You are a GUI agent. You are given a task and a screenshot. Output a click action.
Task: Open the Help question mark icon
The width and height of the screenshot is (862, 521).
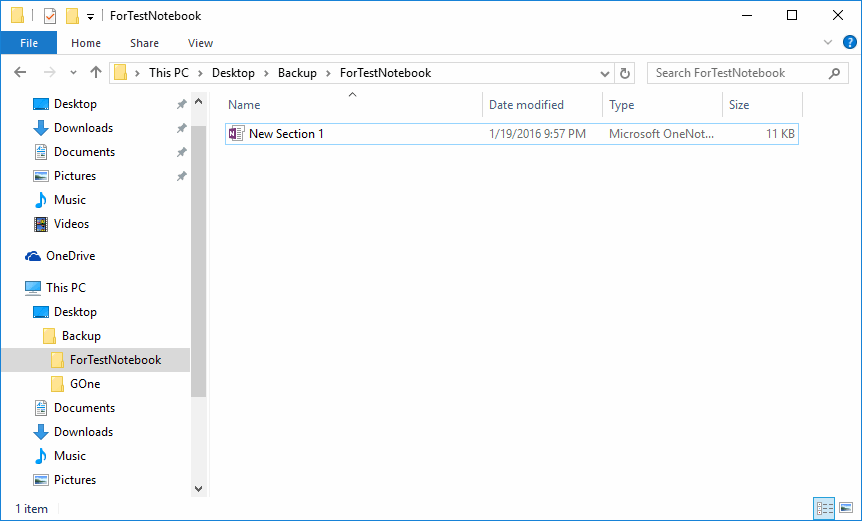(x=849, y=42)
